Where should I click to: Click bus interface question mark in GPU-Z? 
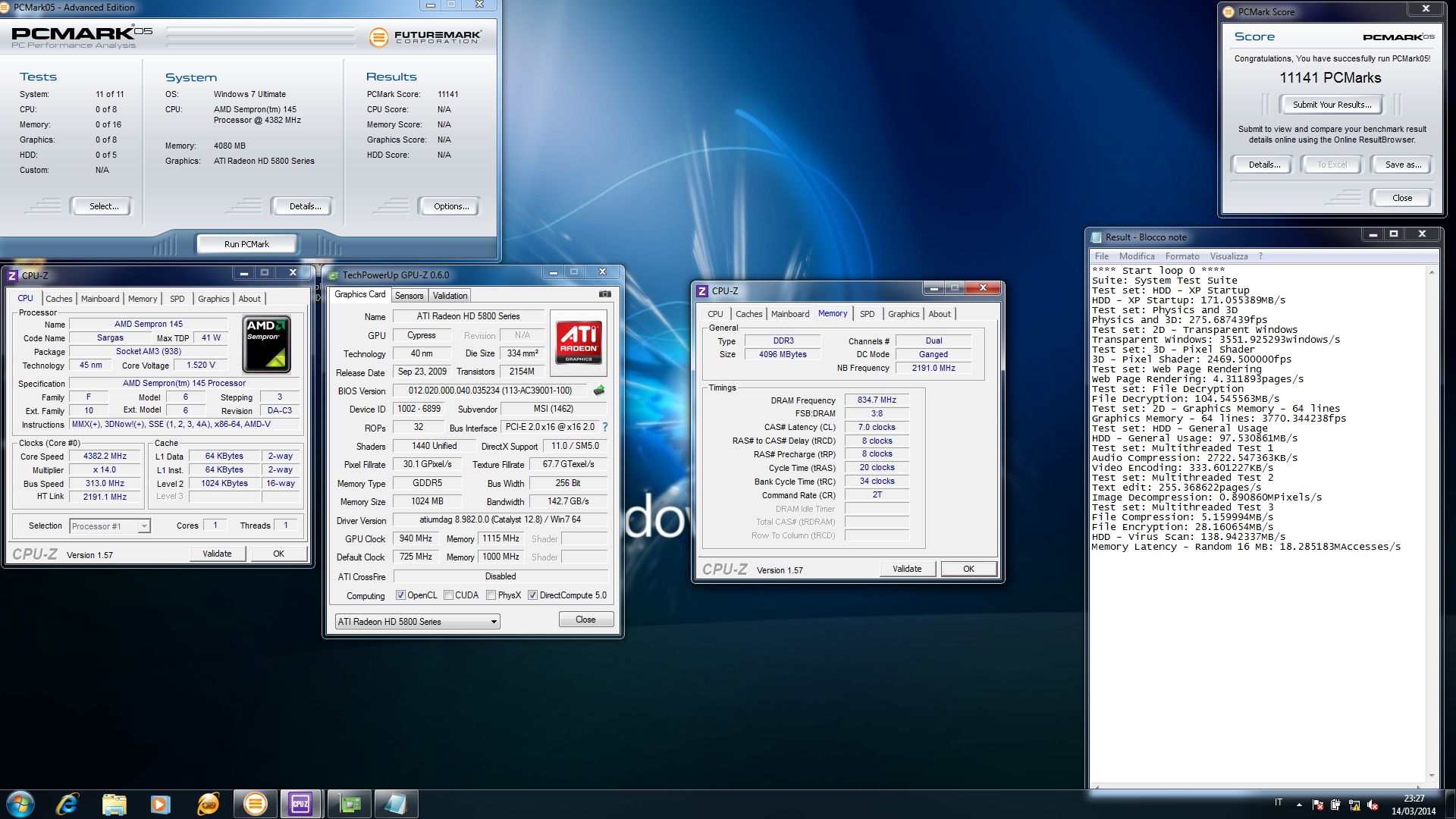pyautogui.click(x=605, y=427)
